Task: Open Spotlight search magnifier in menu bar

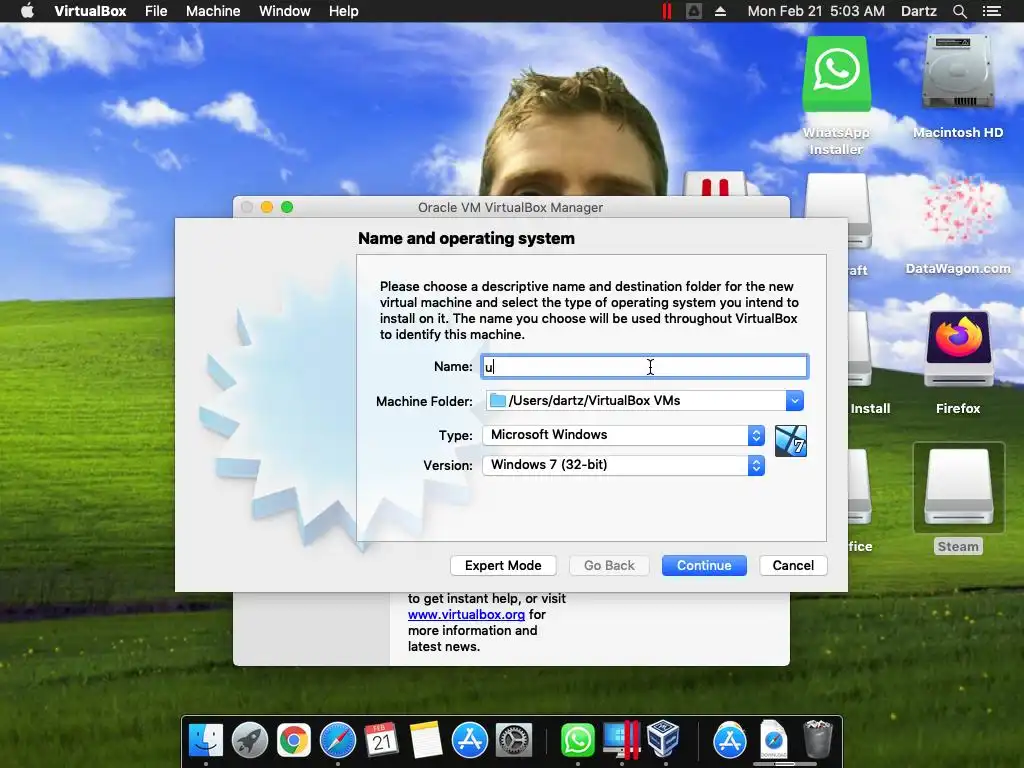Action: 959,11
